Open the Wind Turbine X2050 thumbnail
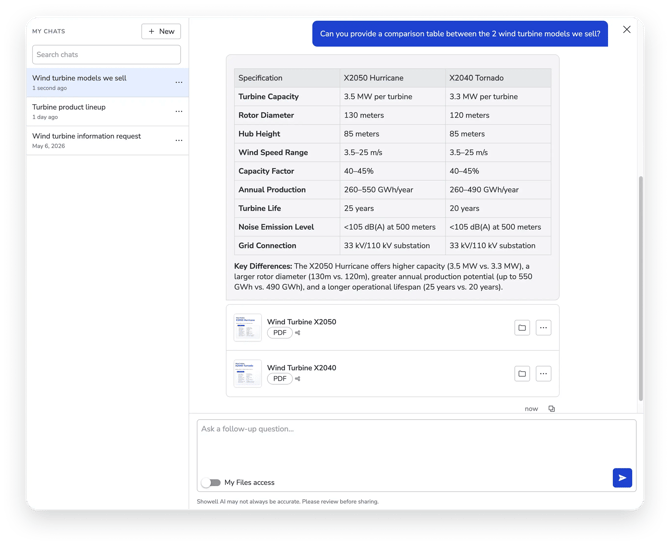The height and width of the screenshot is (545, 670). pyautogui.click(x=247, y=328)
